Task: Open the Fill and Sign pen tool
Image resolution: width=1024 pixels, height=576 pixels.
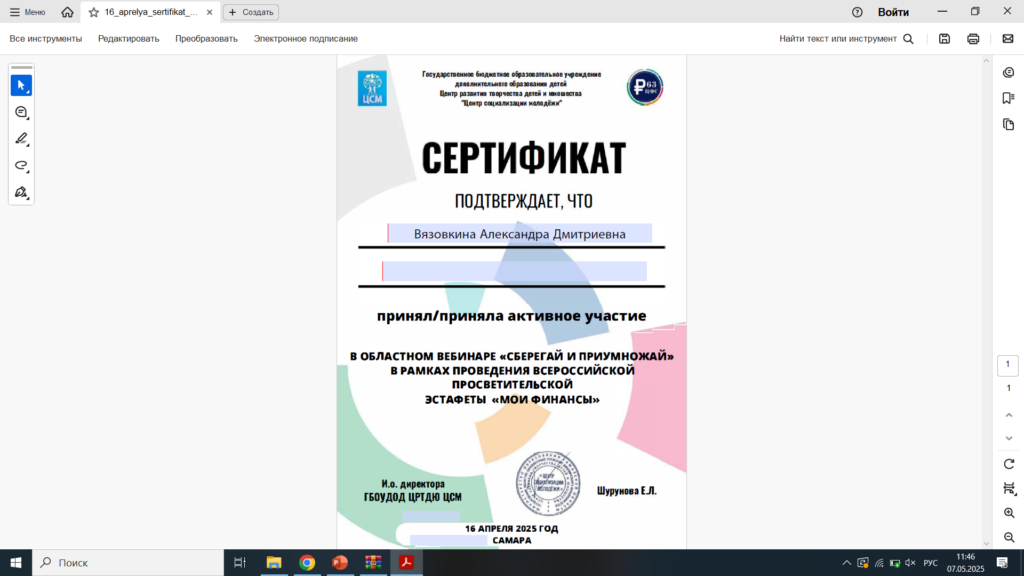Action: (x=22, y=193)
